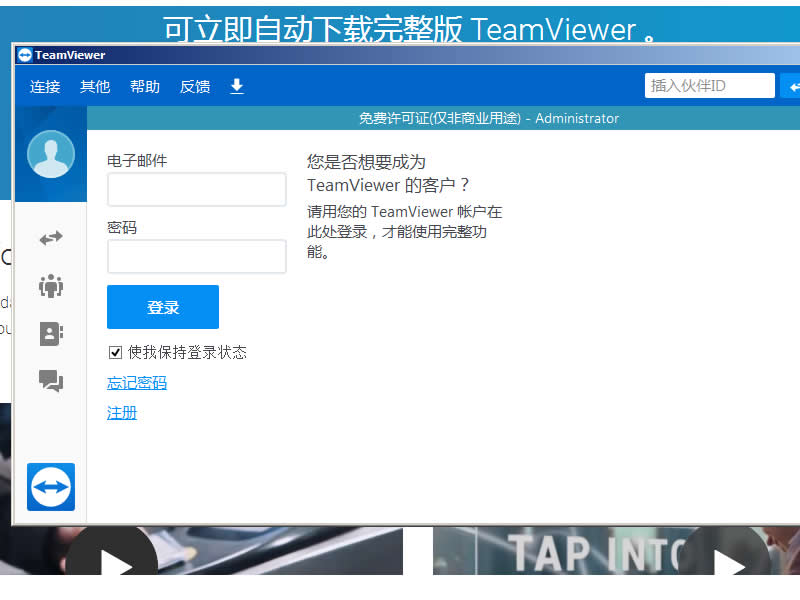The image size is (800, 600).
Task: Select the Remote Control arrows icon in sidebar
Action: coord(50,238)
